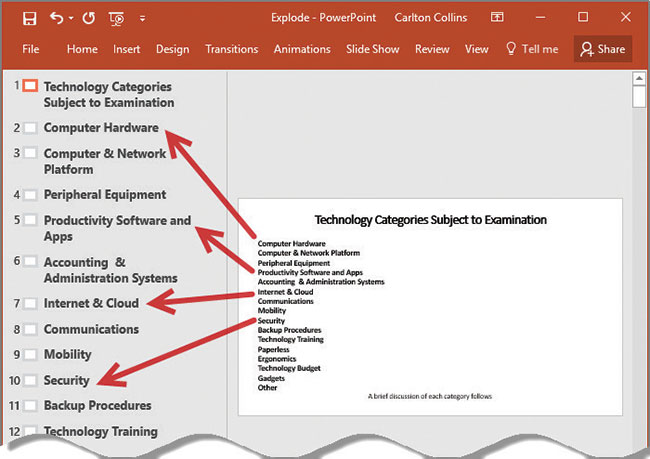The width and height of the screenshot is (650, 459).
Task: Open the undo history dropdown arrow
Action: click(x=71, y=19)
